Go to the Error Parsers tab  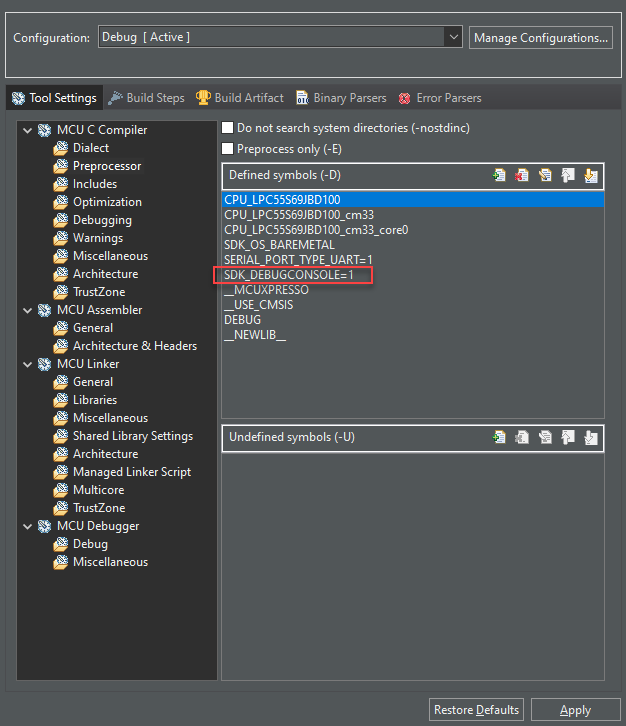(x=440, y=98)
